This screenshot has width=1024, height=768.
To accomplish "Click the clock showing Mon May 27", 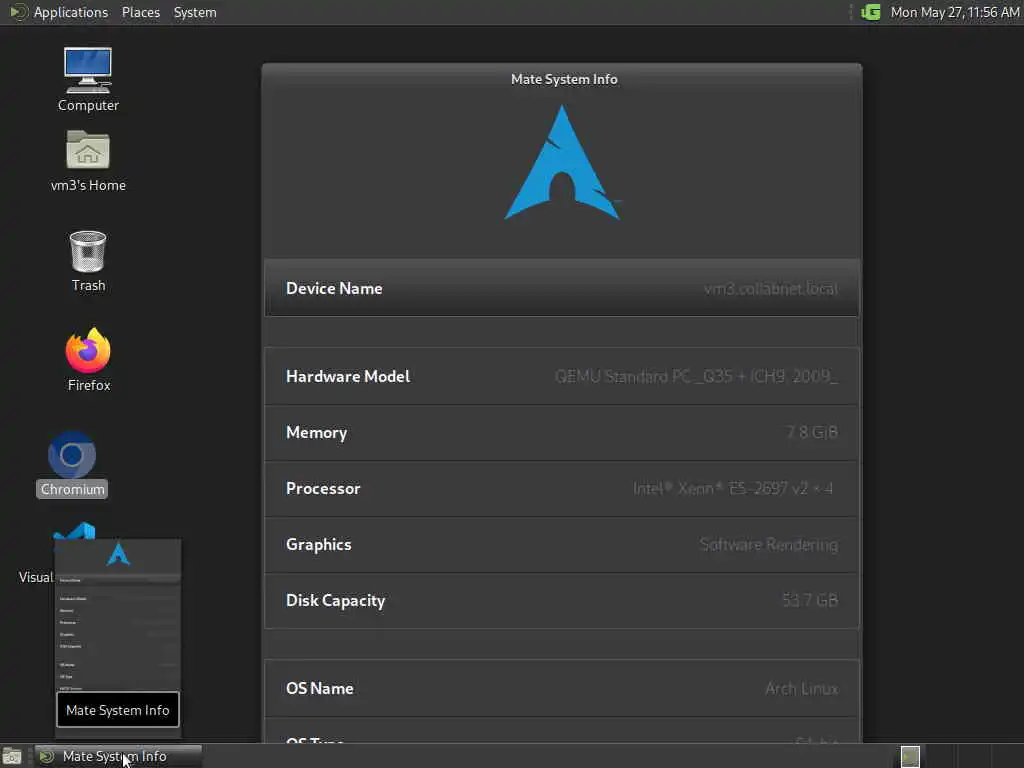I will 954,12.
